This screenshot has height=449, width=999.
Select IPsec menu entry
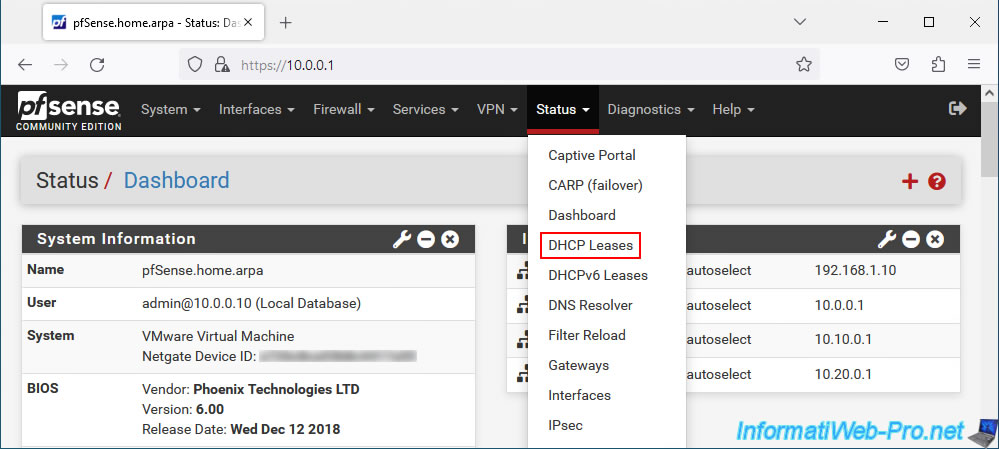(x=565, y=425)
